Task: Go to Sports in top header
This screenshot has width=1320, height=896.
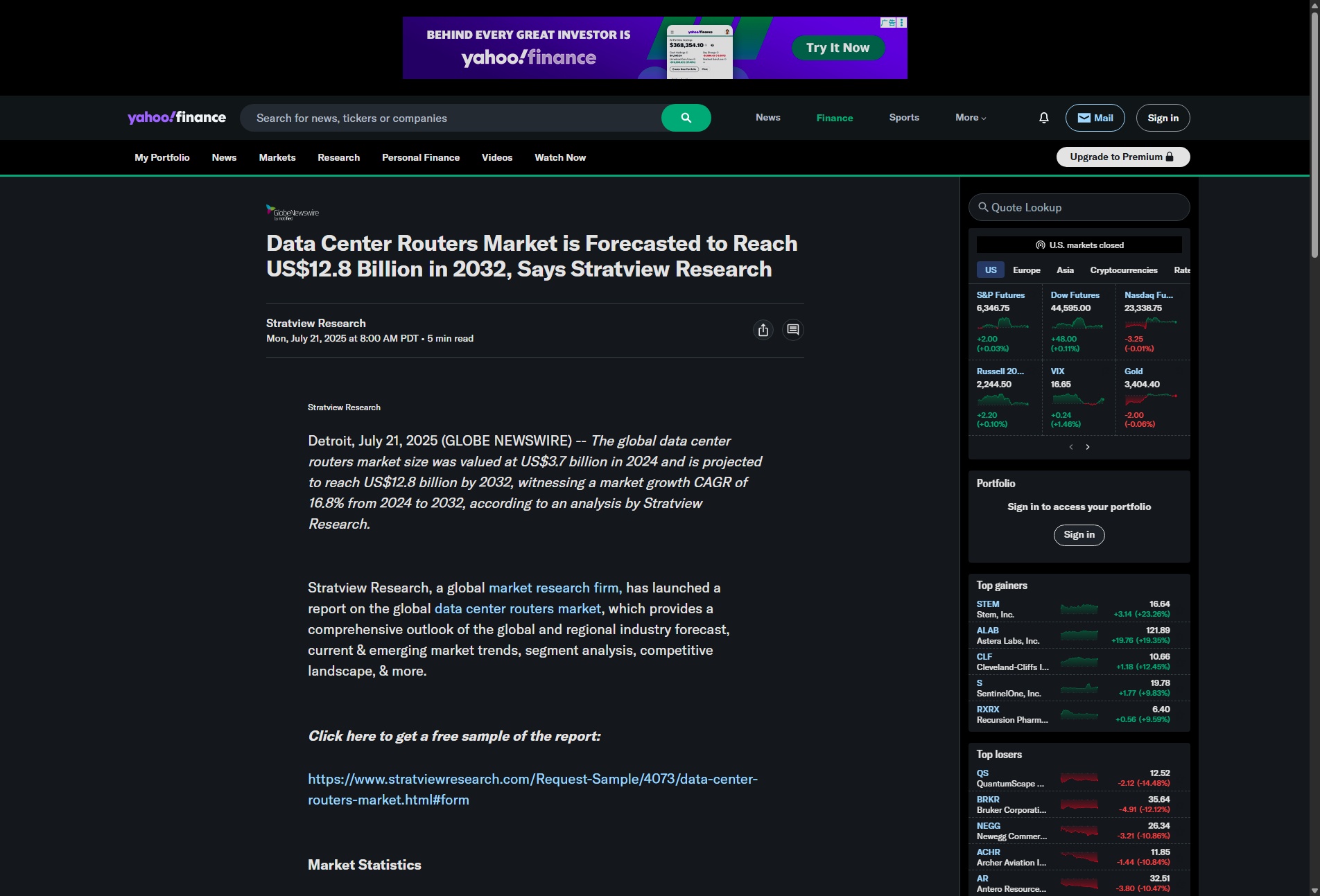Action: (904, 118)
